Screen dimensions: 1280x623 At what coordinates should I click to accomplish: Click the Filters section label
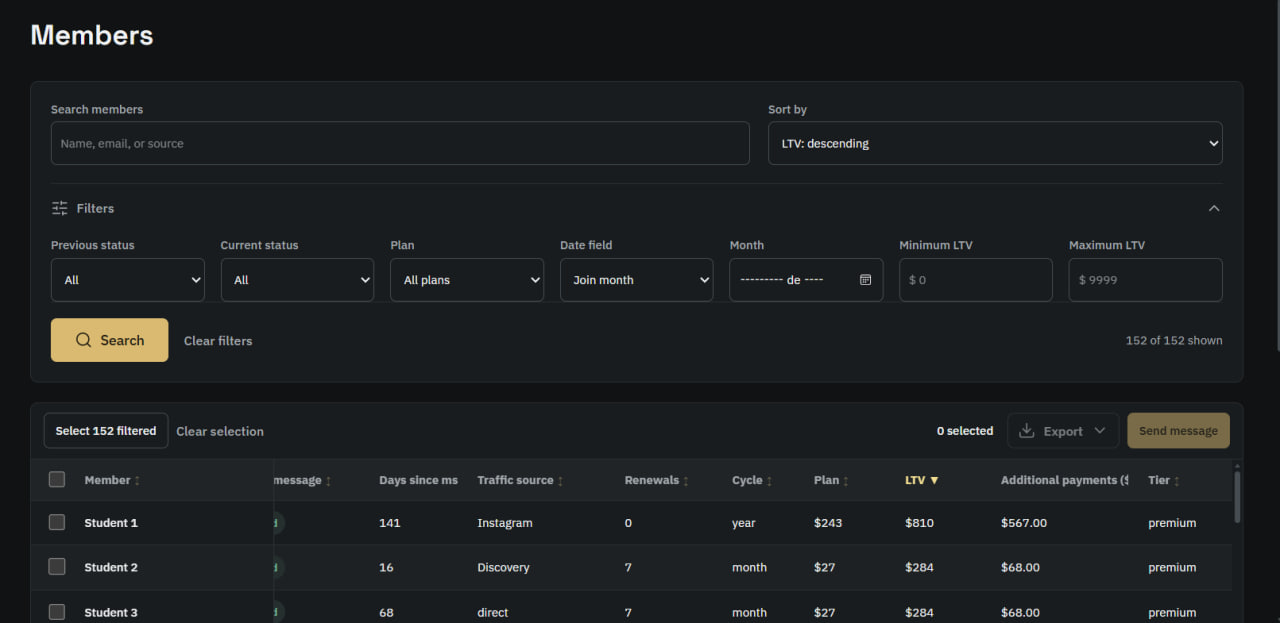point(95,208)
